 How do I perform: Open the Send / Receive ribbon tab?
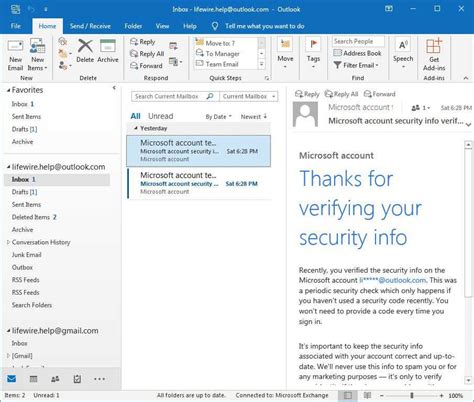90,26
